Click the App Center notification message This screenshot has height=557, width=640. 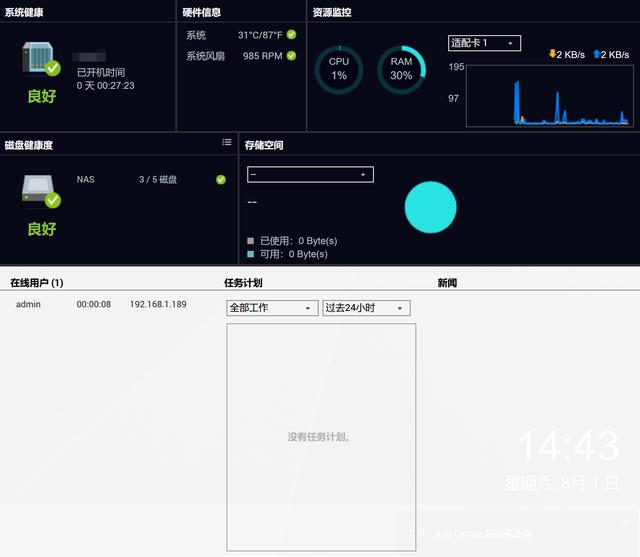483,533
